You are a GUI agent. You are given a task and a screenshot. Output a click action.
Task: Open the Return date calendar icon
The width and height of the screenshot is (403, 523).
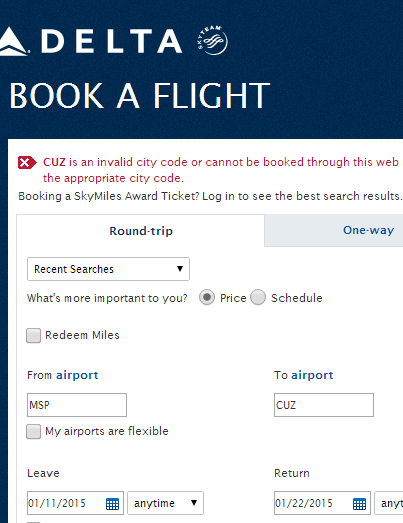coord(359,504)
